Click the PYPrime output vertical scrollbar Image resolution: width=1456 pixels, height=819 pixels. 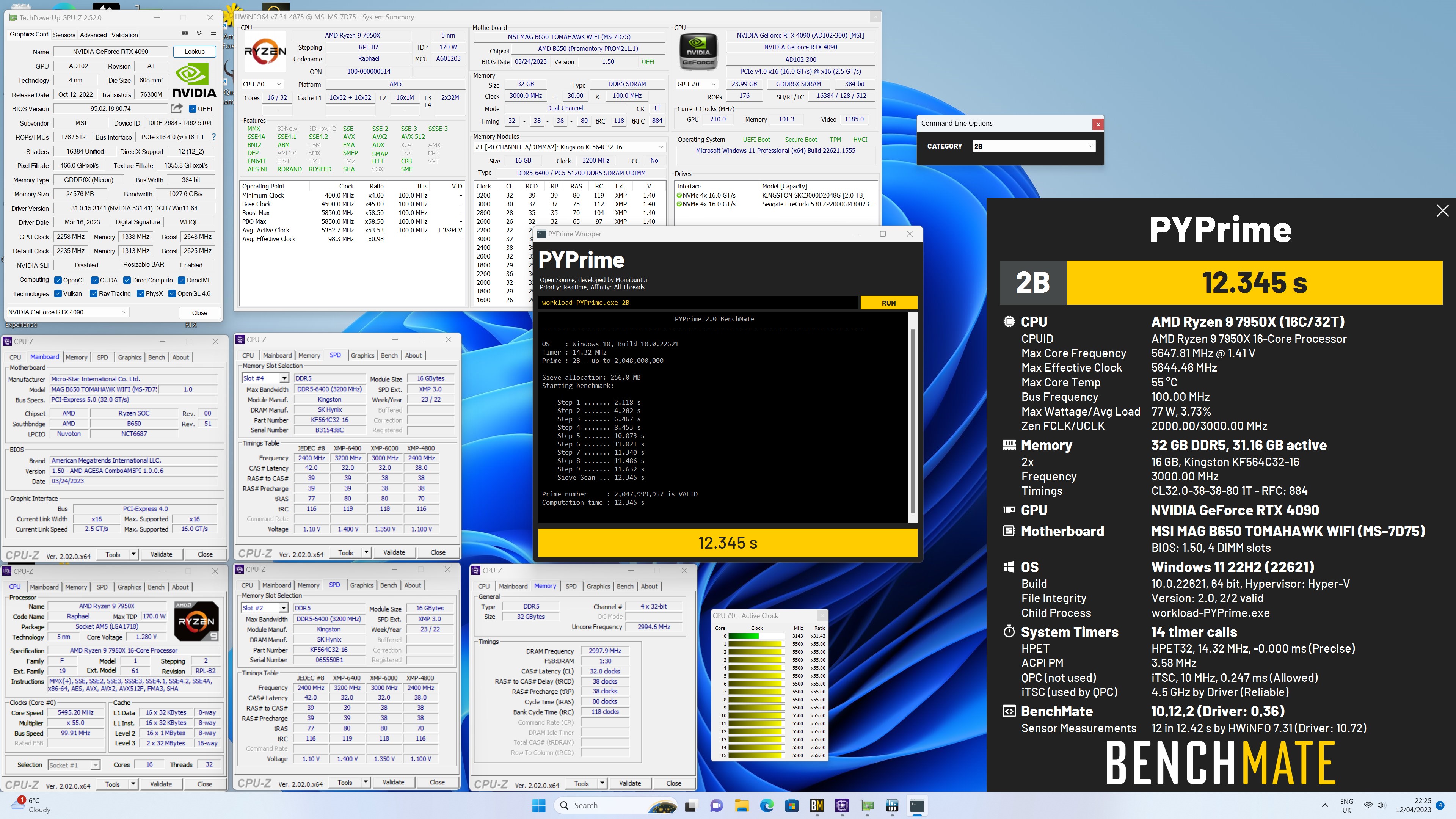click(x=912, y=418)
